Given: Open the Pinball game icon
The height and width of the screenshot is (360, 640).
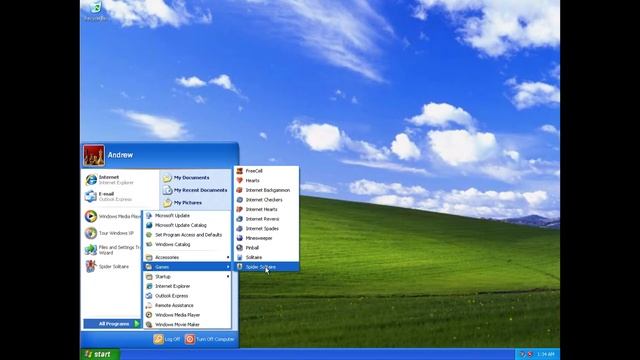Looking at the screenshot, I should tap(240, 248).
